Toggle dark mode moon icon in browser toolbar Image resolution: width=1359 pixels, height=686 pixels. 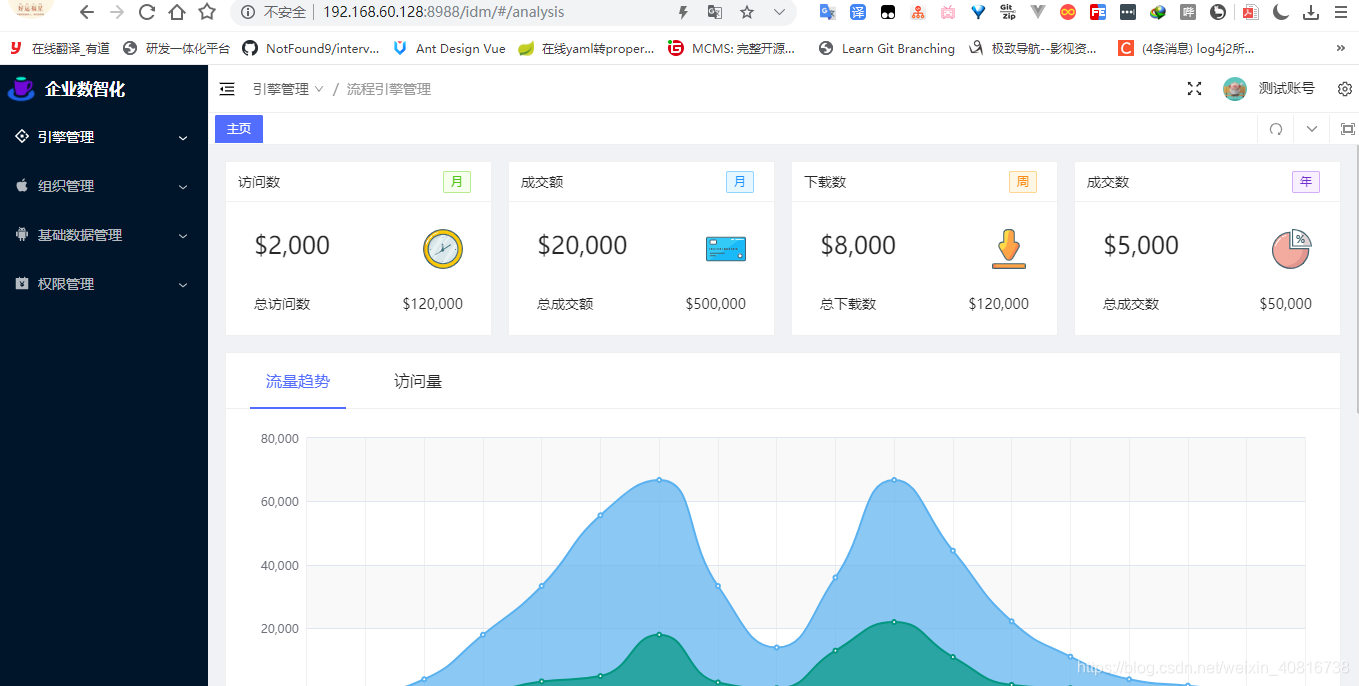coord(1281,13)
